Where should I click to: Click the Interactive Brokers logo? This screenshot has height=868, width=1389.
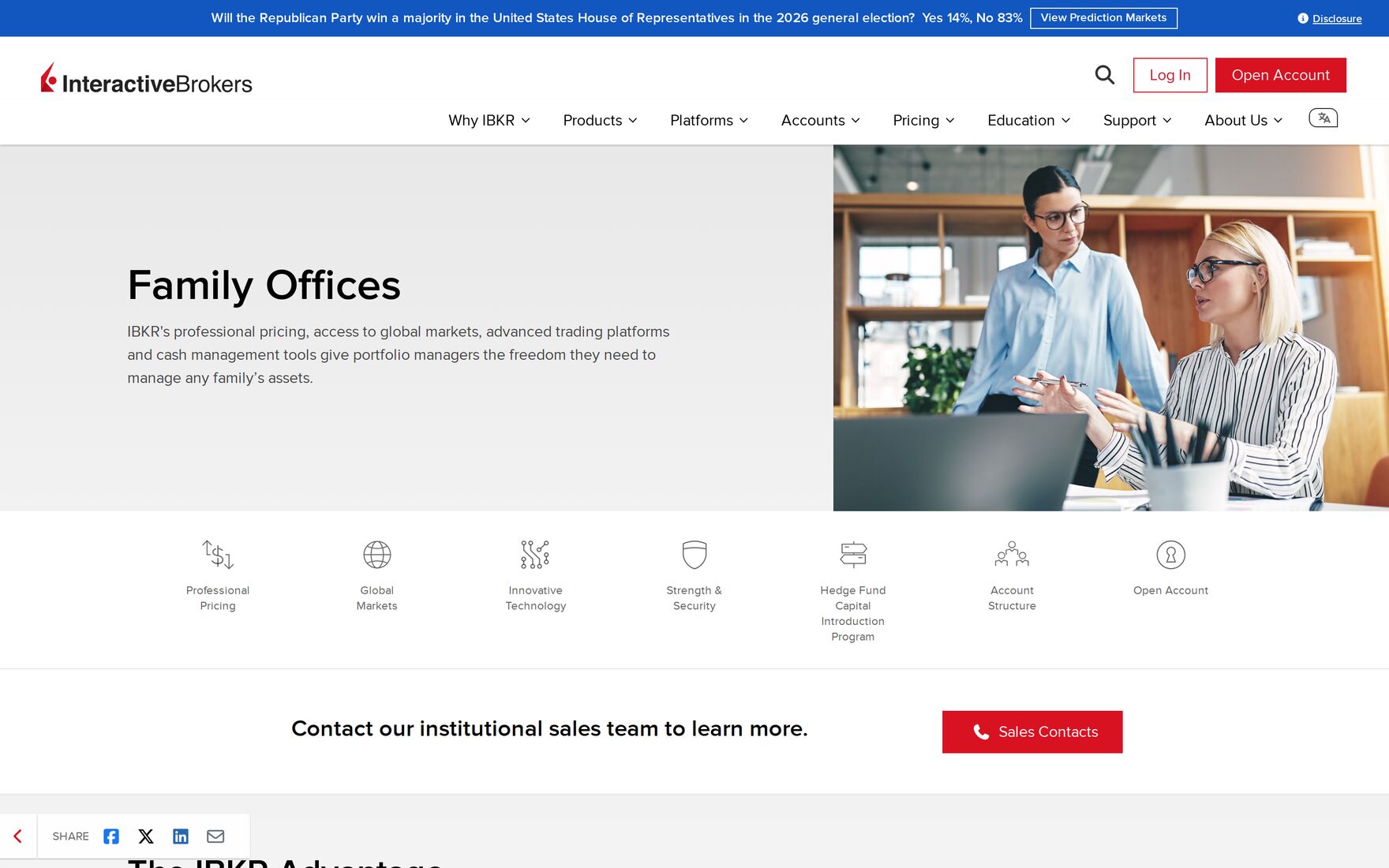(x=147, y=79)
